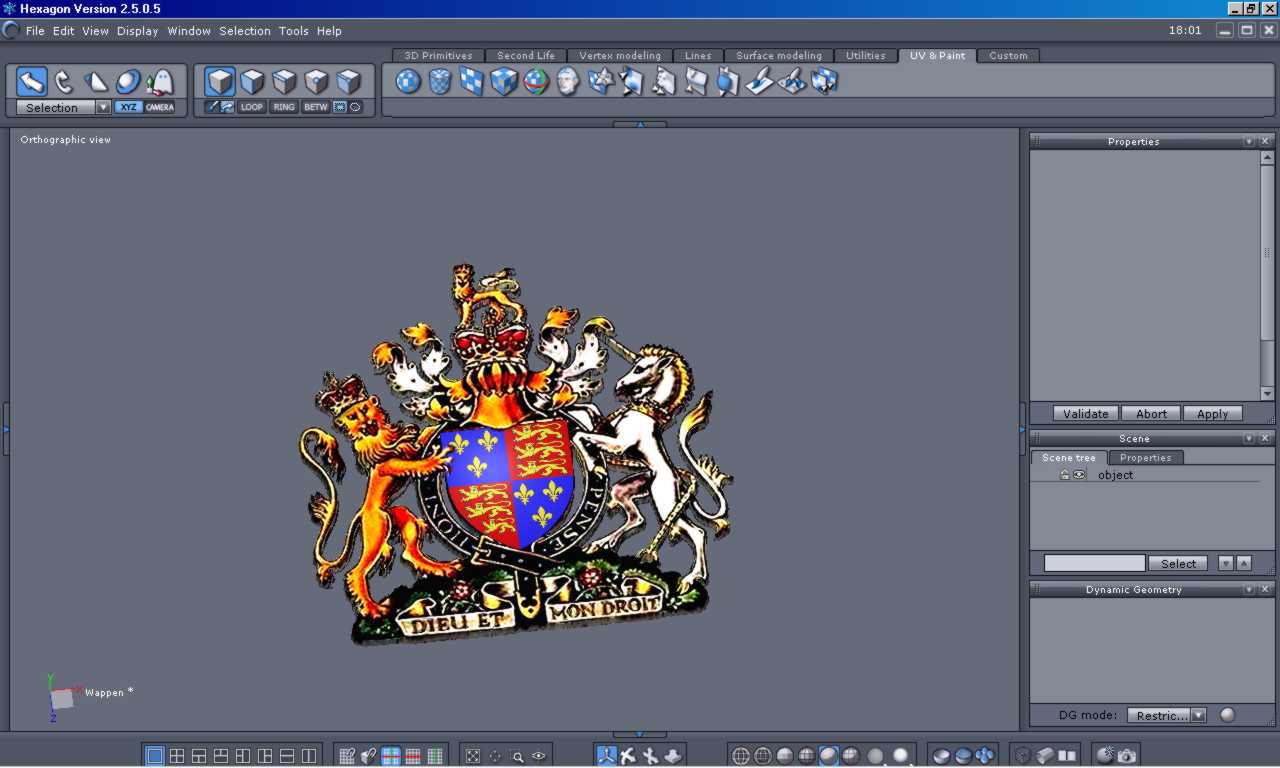Open the camera snapshot icon in bottom bar
The image size is (1280, 768).
[1127, 756]
